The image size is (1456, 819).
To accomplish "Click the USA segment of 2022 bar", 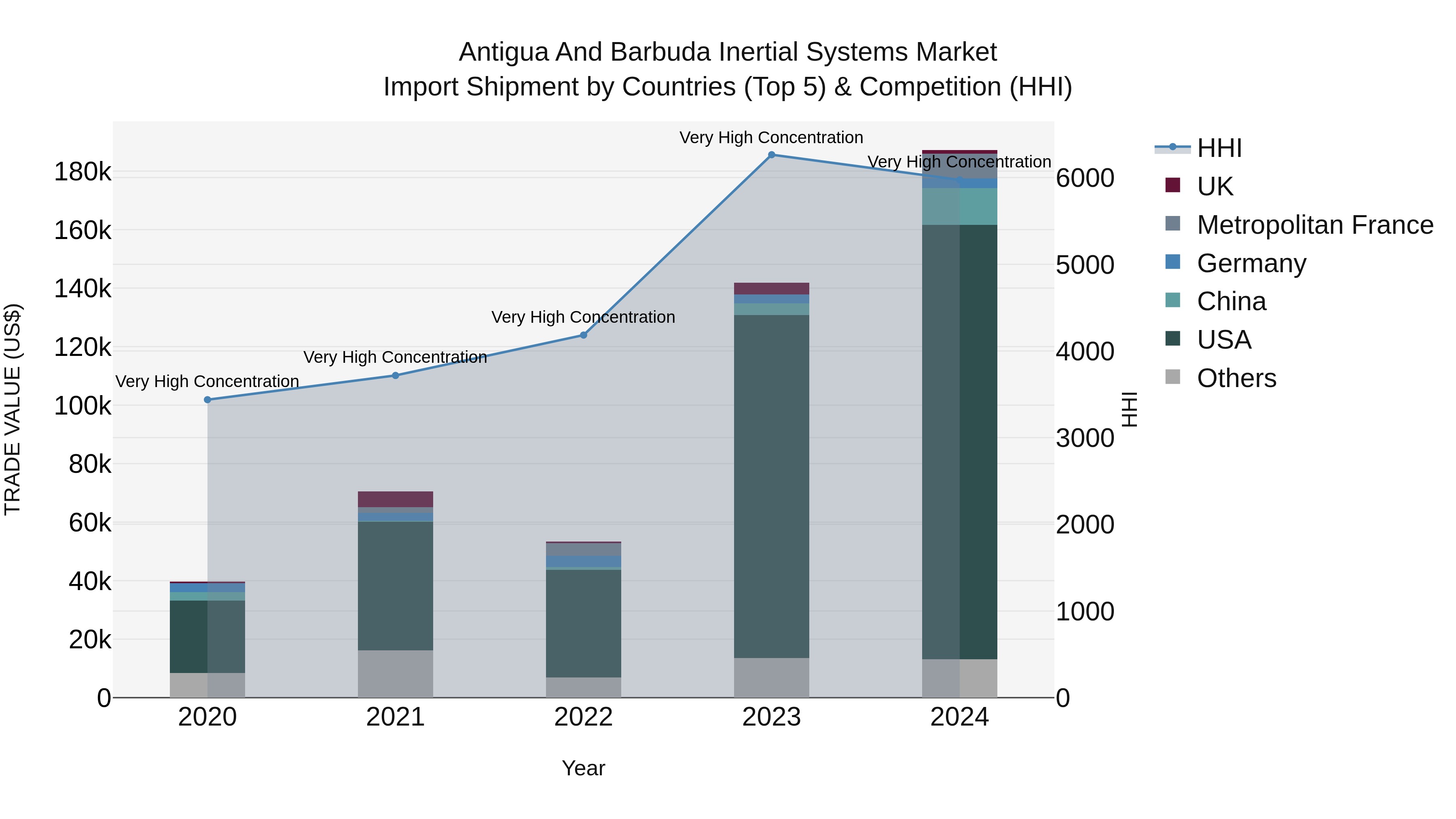I will [584, 623].
